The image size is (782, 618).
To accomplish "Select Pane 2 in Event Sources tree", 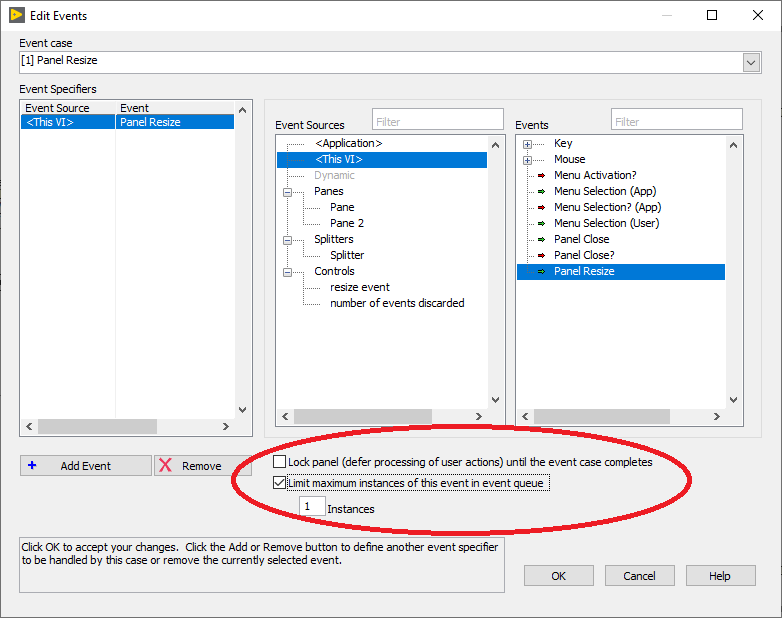I will click(347, 223).
